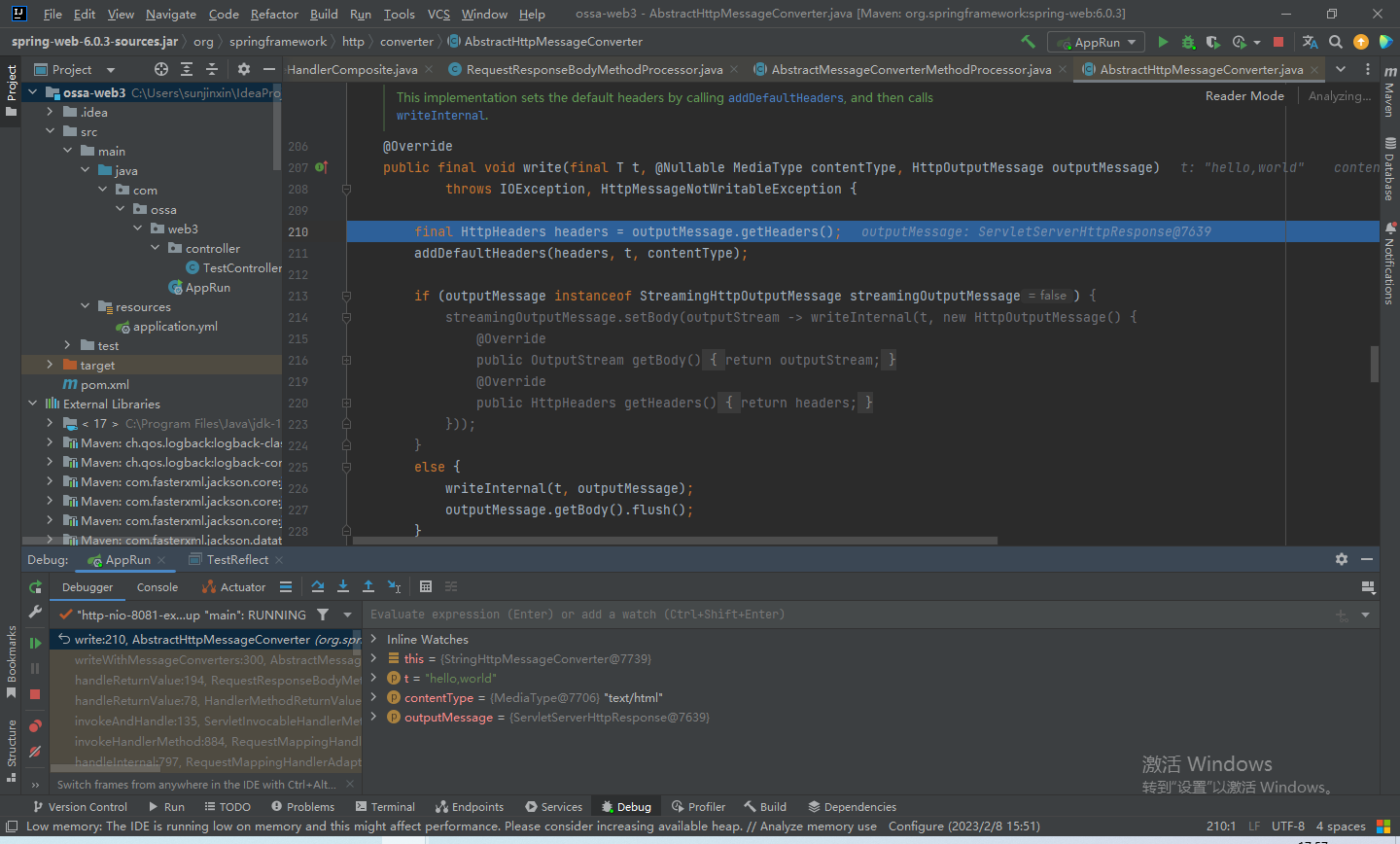
Task: Run AppRun with coverage icon
Action: (1212, 42)
